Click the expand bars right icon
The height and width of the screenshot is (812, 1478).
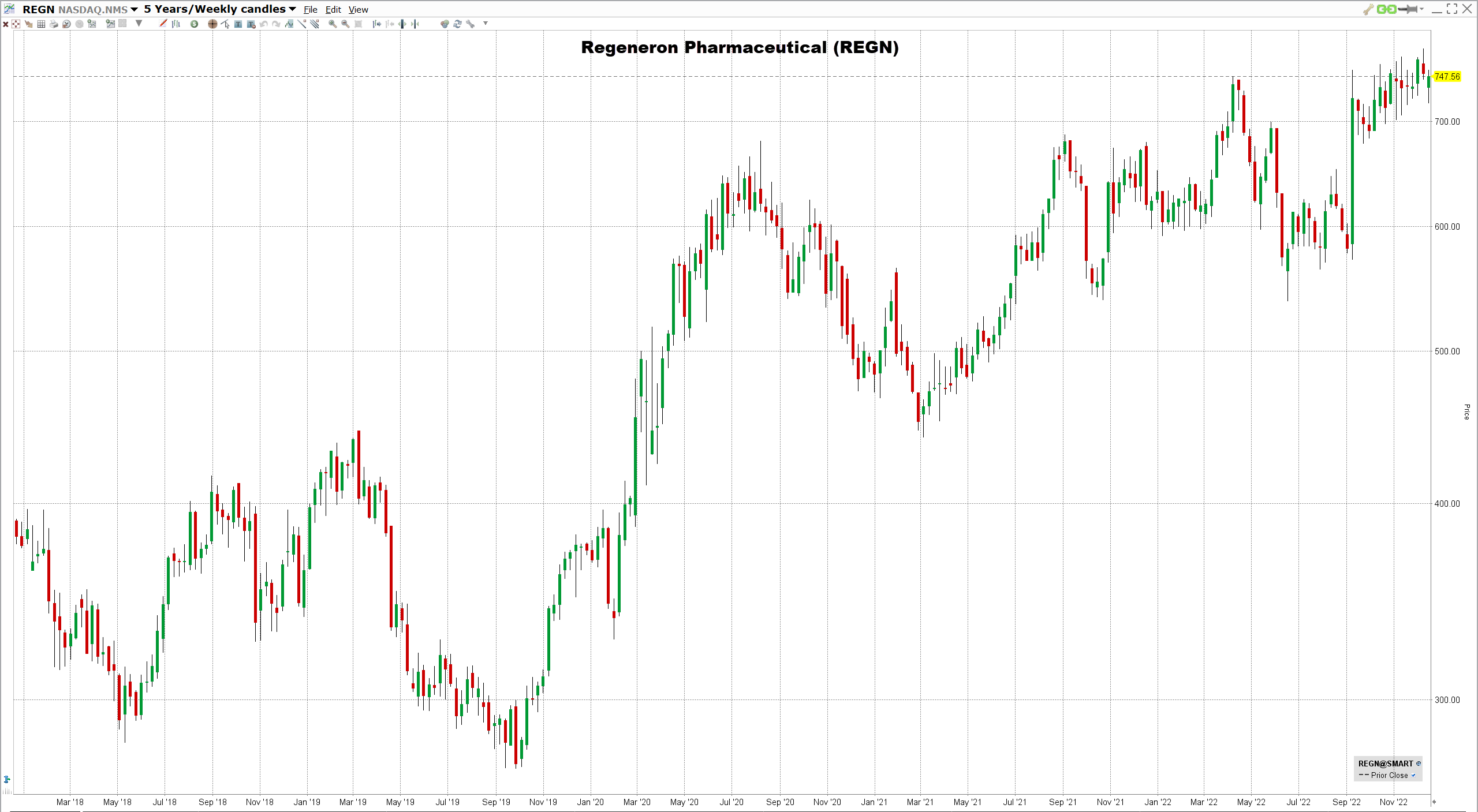376,24
